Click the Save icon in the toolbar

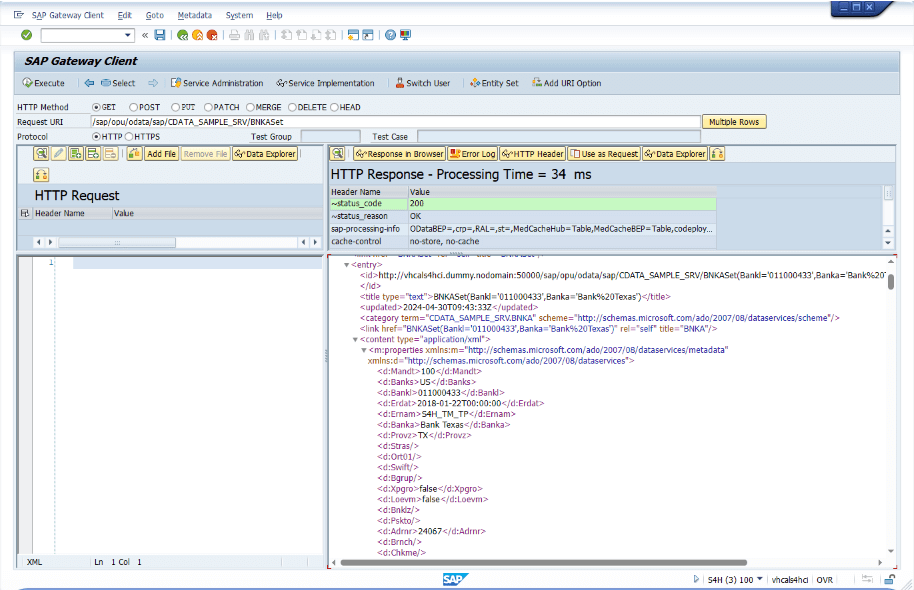click(160, 35)
